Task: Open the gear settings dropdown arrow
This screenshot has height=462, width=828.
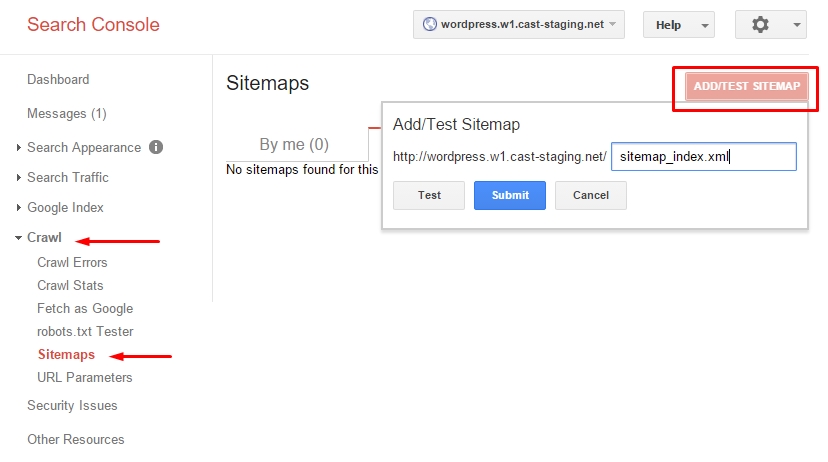Action: [x=797, y=25]
